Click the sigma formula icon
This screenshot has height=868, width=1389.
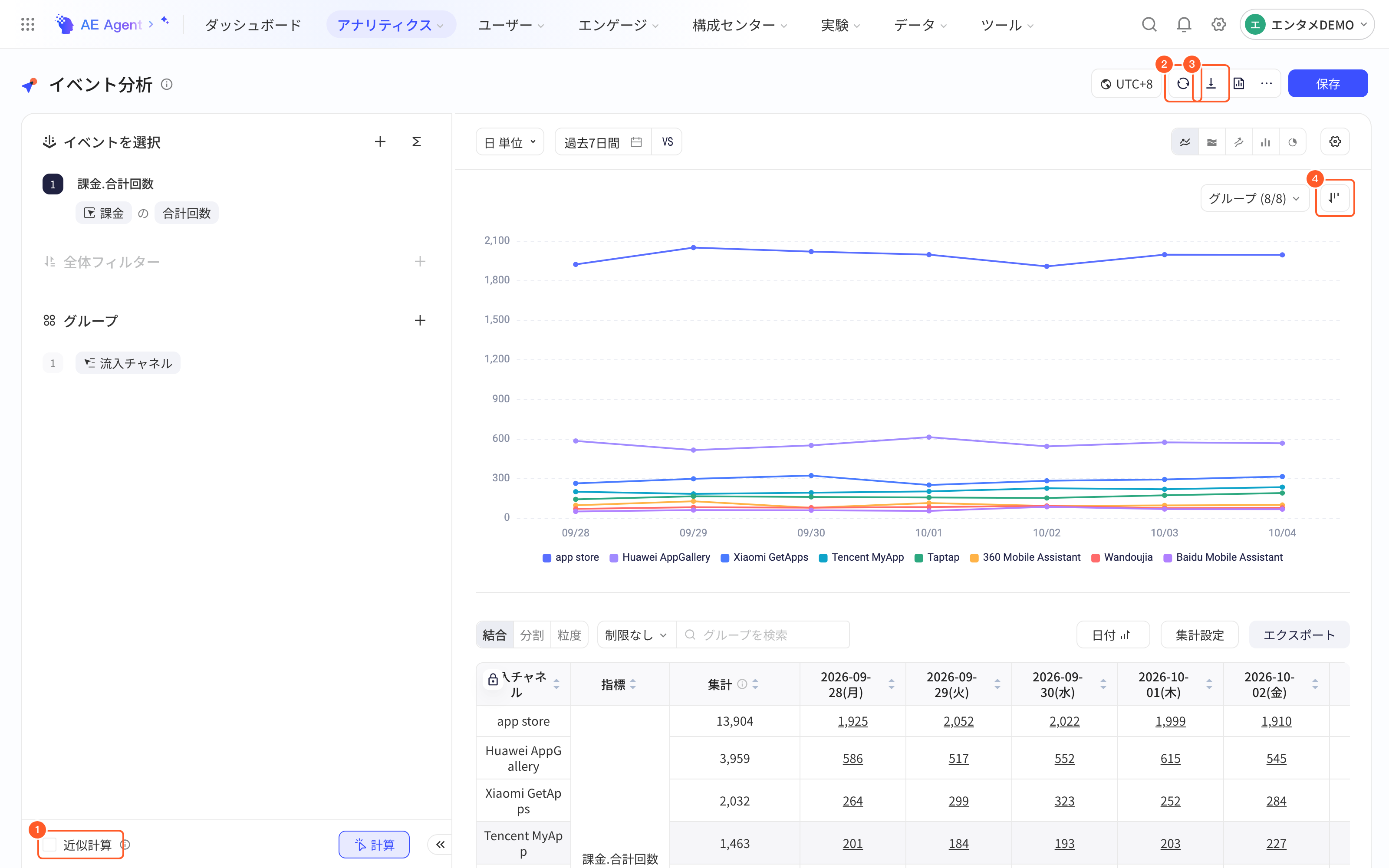(417, 142)
